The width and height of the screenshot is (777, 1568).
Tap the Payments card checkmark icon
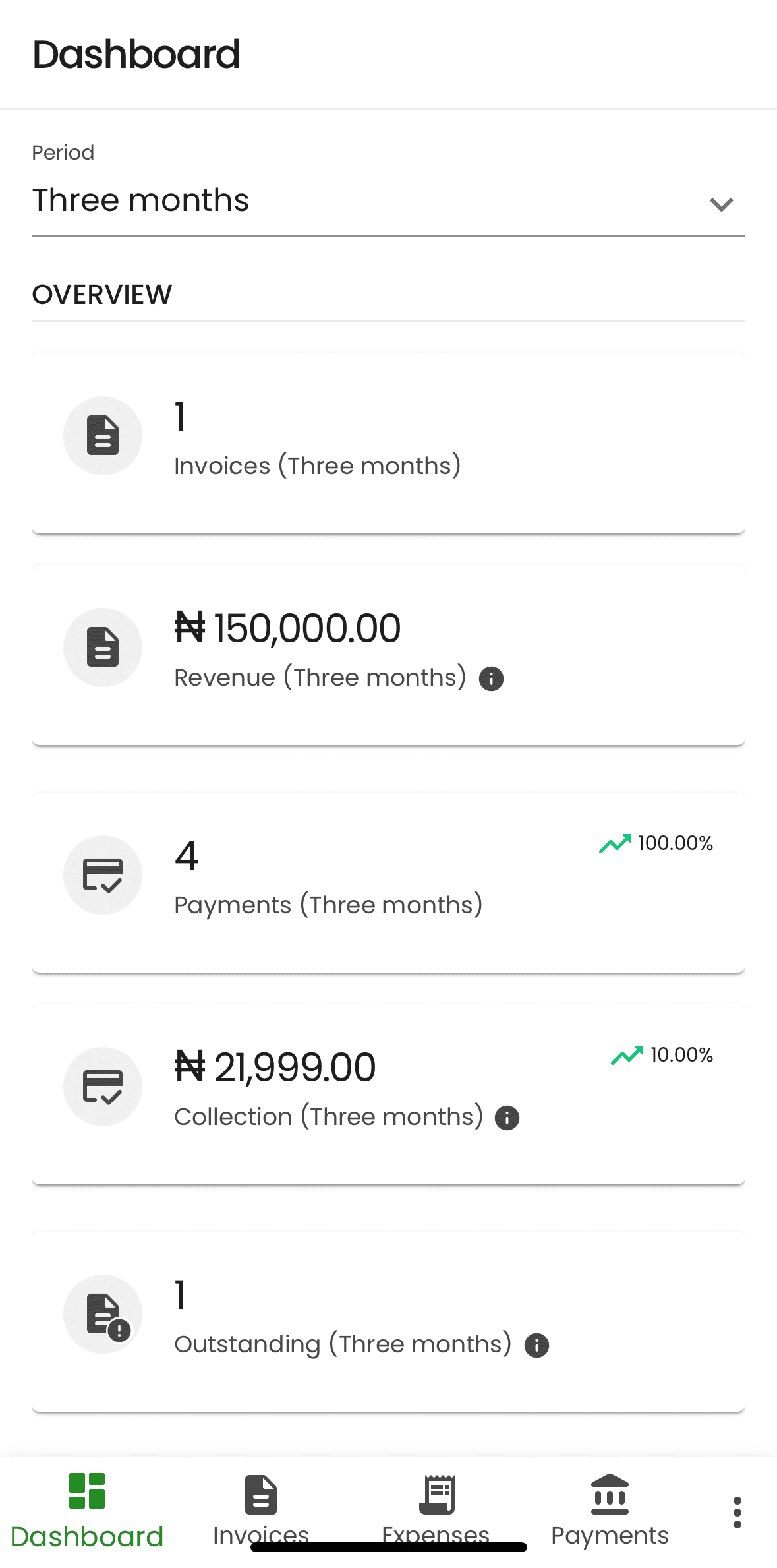[103, 874]
